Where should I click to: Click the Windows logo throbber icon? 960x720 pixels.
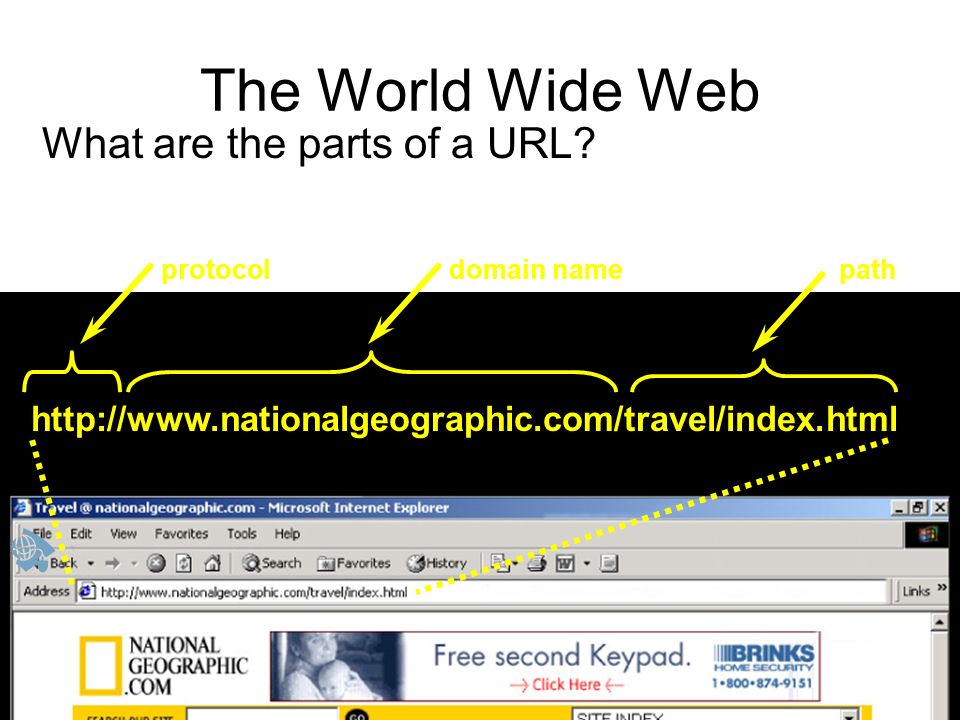point(927,534)
